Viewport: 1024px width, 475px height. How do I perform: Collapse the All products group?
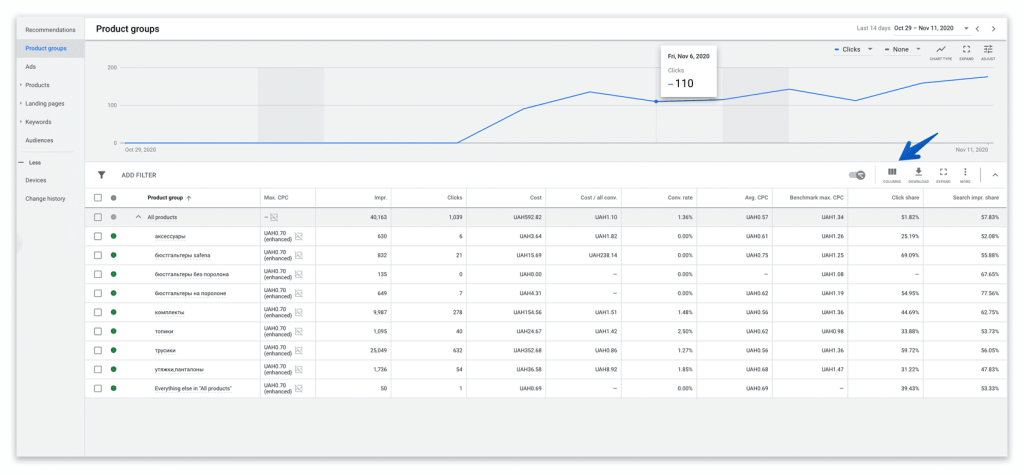138,217
